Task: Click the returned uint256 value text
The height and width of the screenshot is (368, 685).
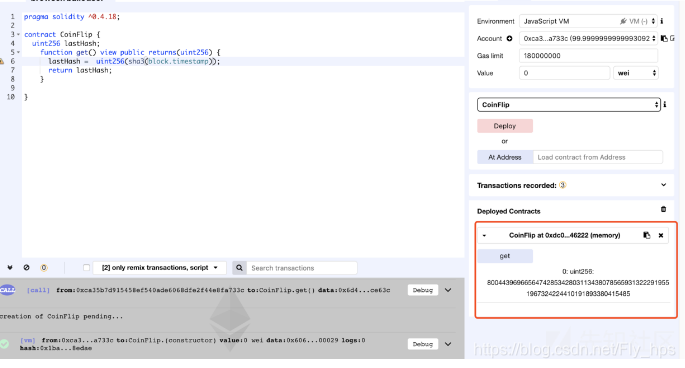Action: coord(578,288)
